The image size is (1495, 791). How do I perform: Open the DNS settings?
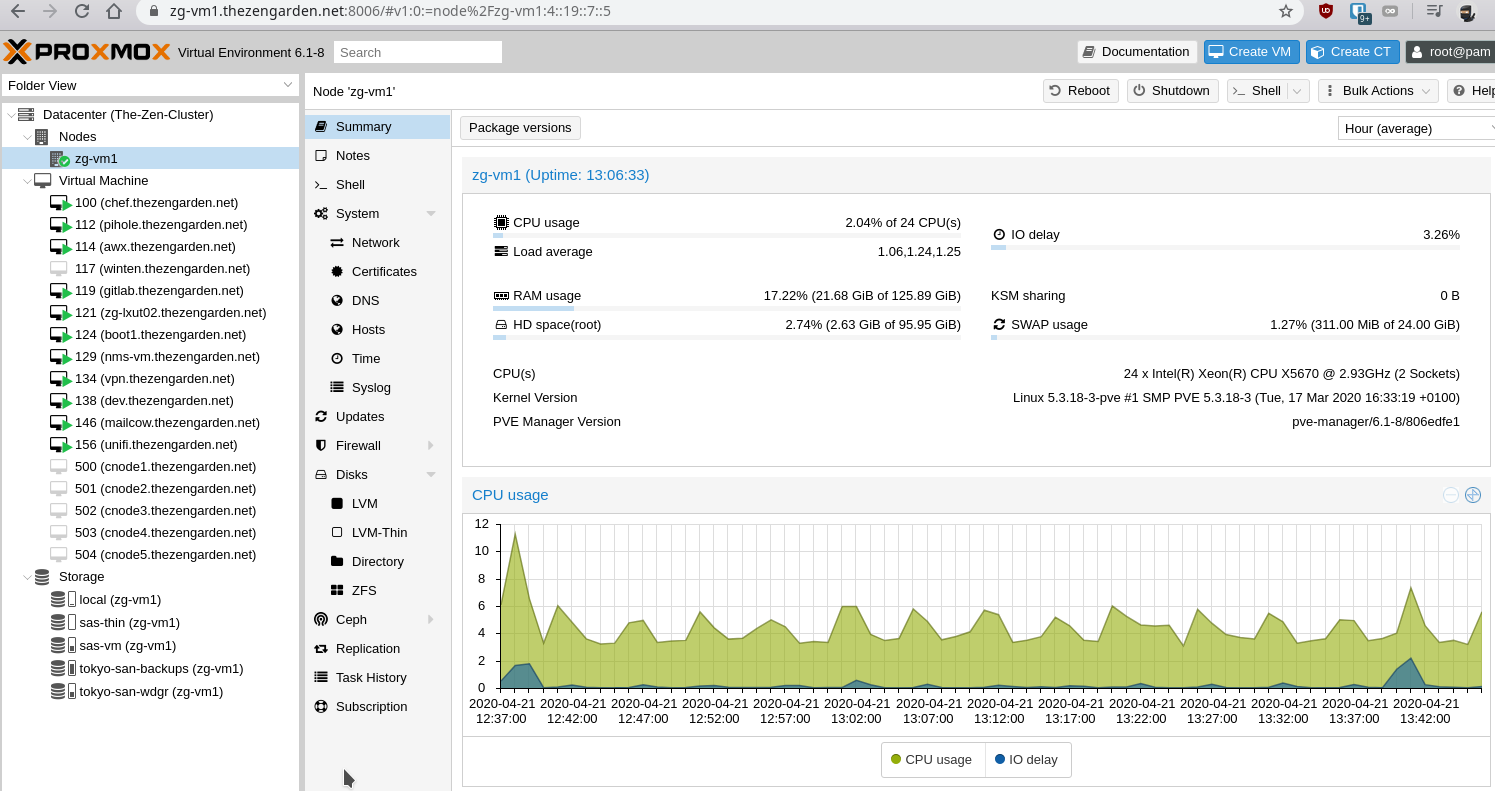coord(377,300)
